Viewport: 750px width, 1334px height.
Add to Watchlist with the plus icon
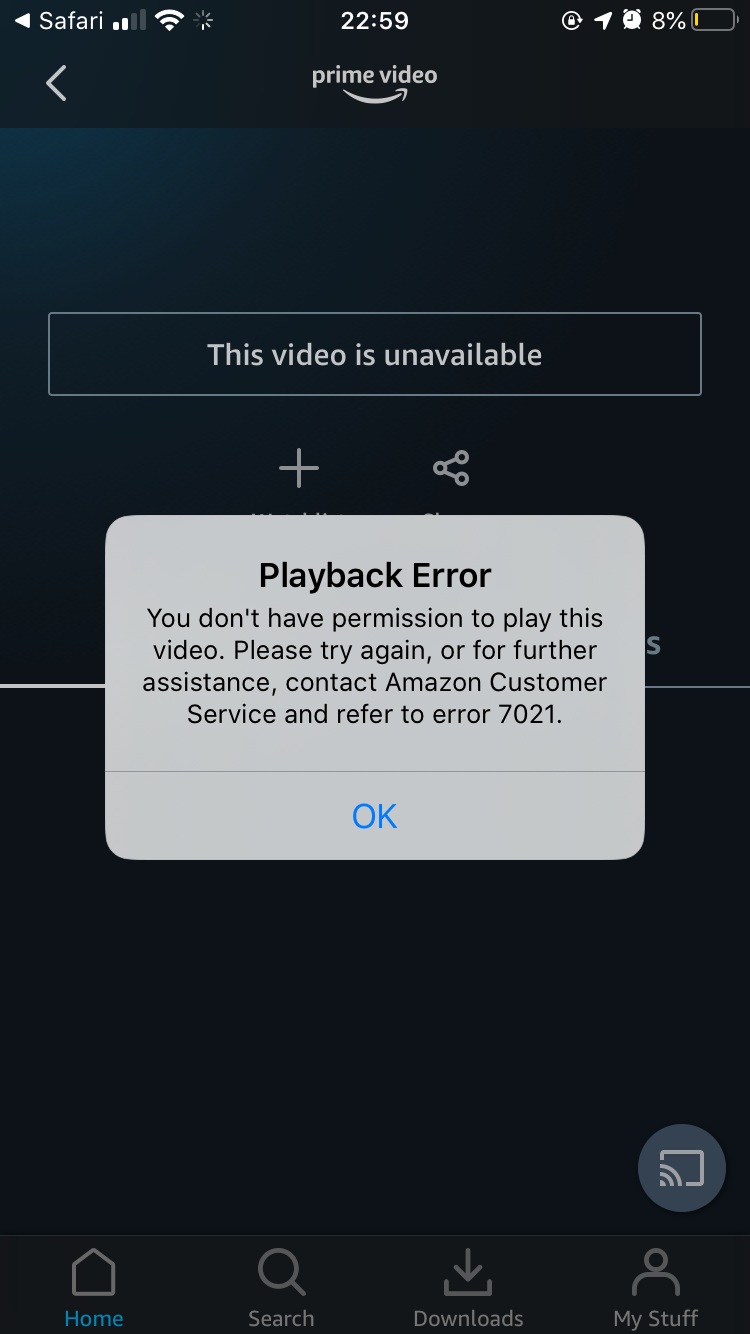coord(298,468)
